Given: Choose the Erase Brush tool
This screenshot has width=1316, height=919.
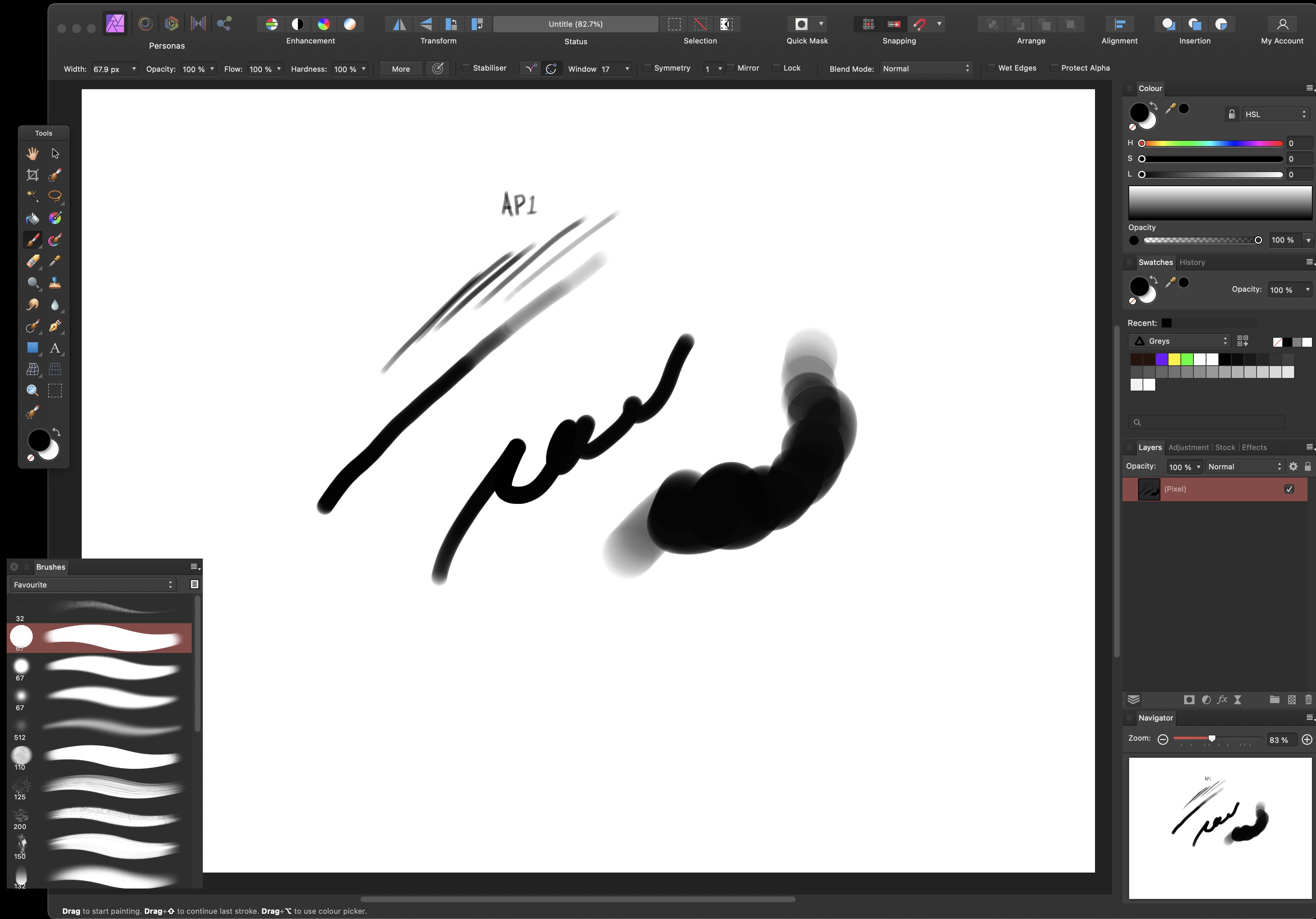Looking at the screenshot, I should coord(32,261).
